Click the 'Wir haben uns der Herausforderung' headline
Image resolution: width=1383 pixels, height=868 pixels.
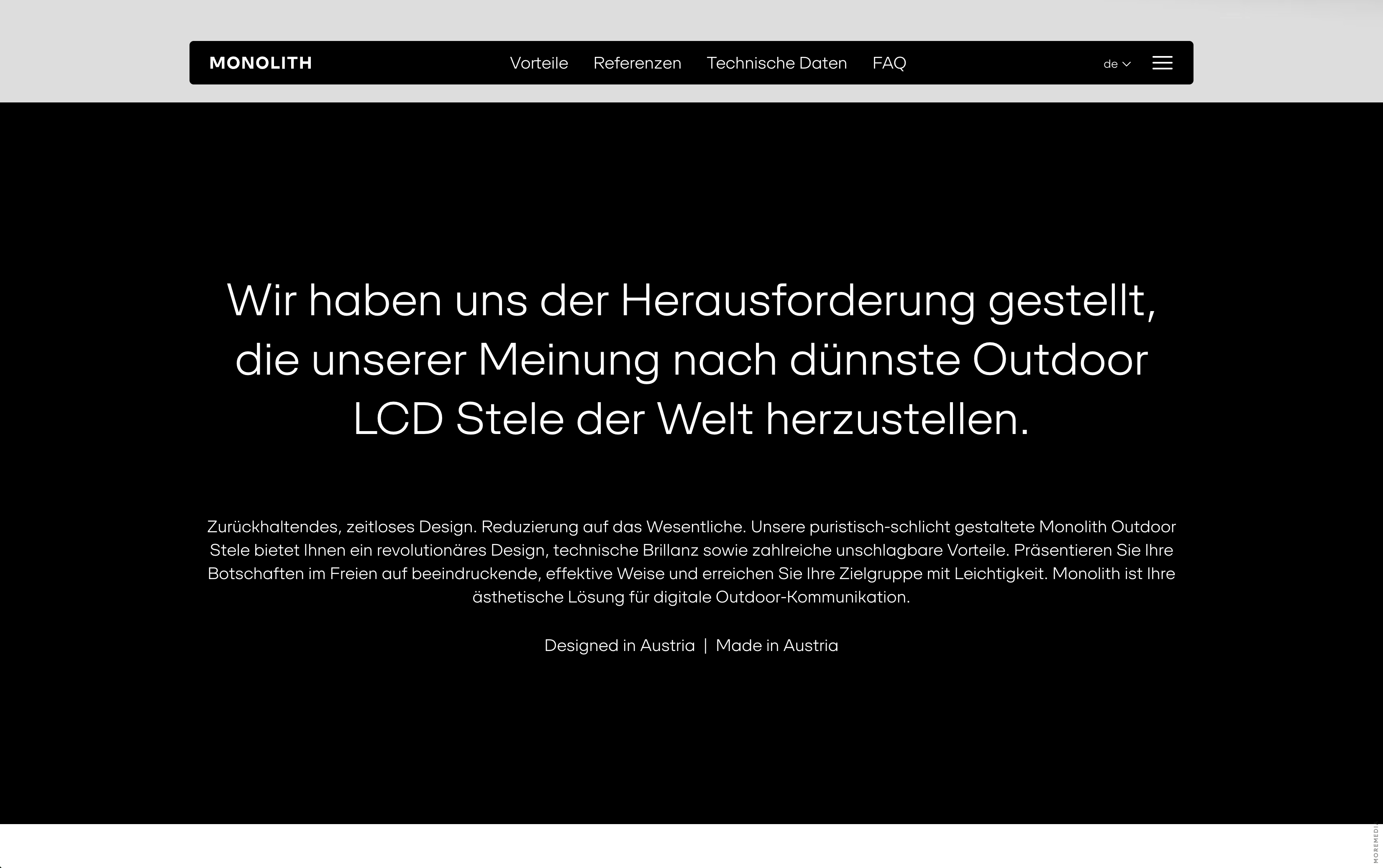691,300
